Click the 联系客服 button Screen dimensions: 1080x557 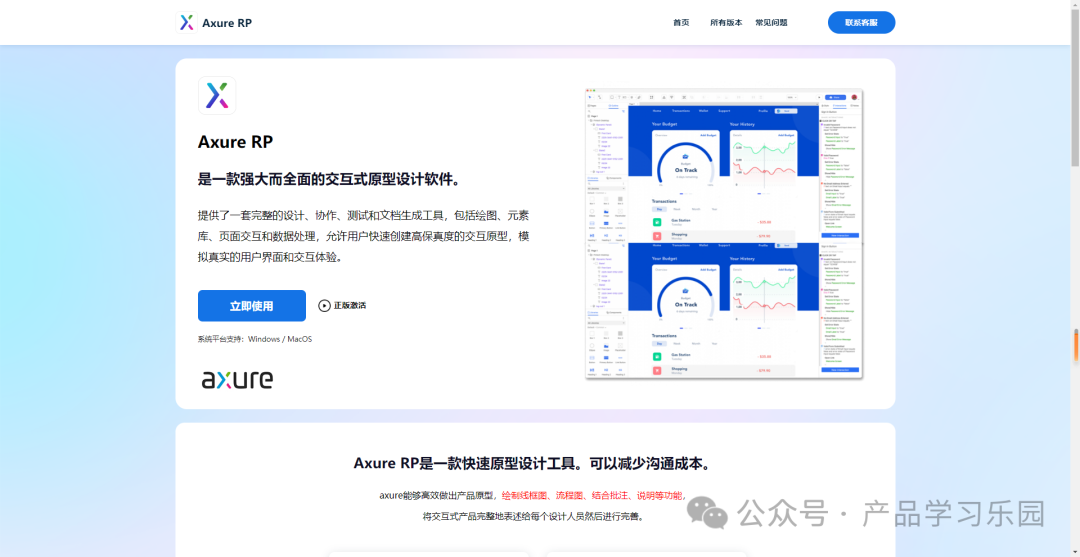[x=861, y=23]
